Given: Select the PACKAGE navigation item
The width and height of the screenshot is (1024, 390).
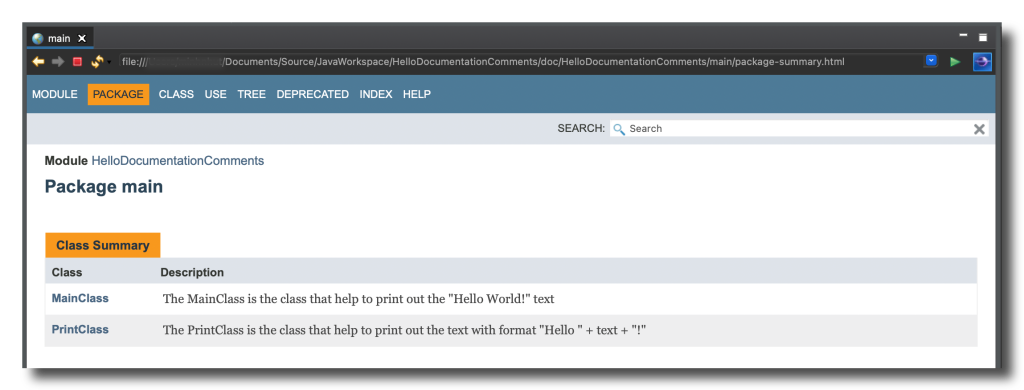Looking at the screenshot, I should point(118,94).
